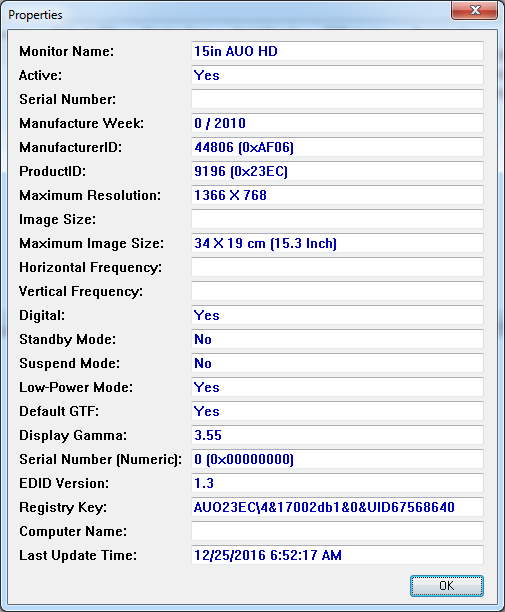The height and width of the screenshot is (612, 505).
Task: Click the OK button
Action: coord(446,585)
